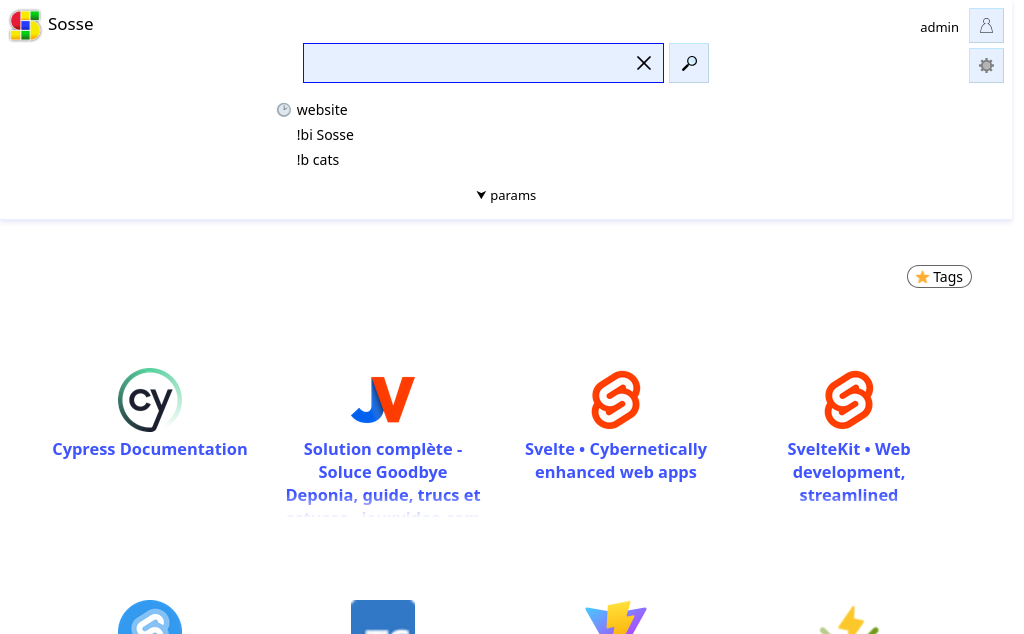Expand the params section
The width and height of the screenshot is (1024, 634).
coord(506,195)
